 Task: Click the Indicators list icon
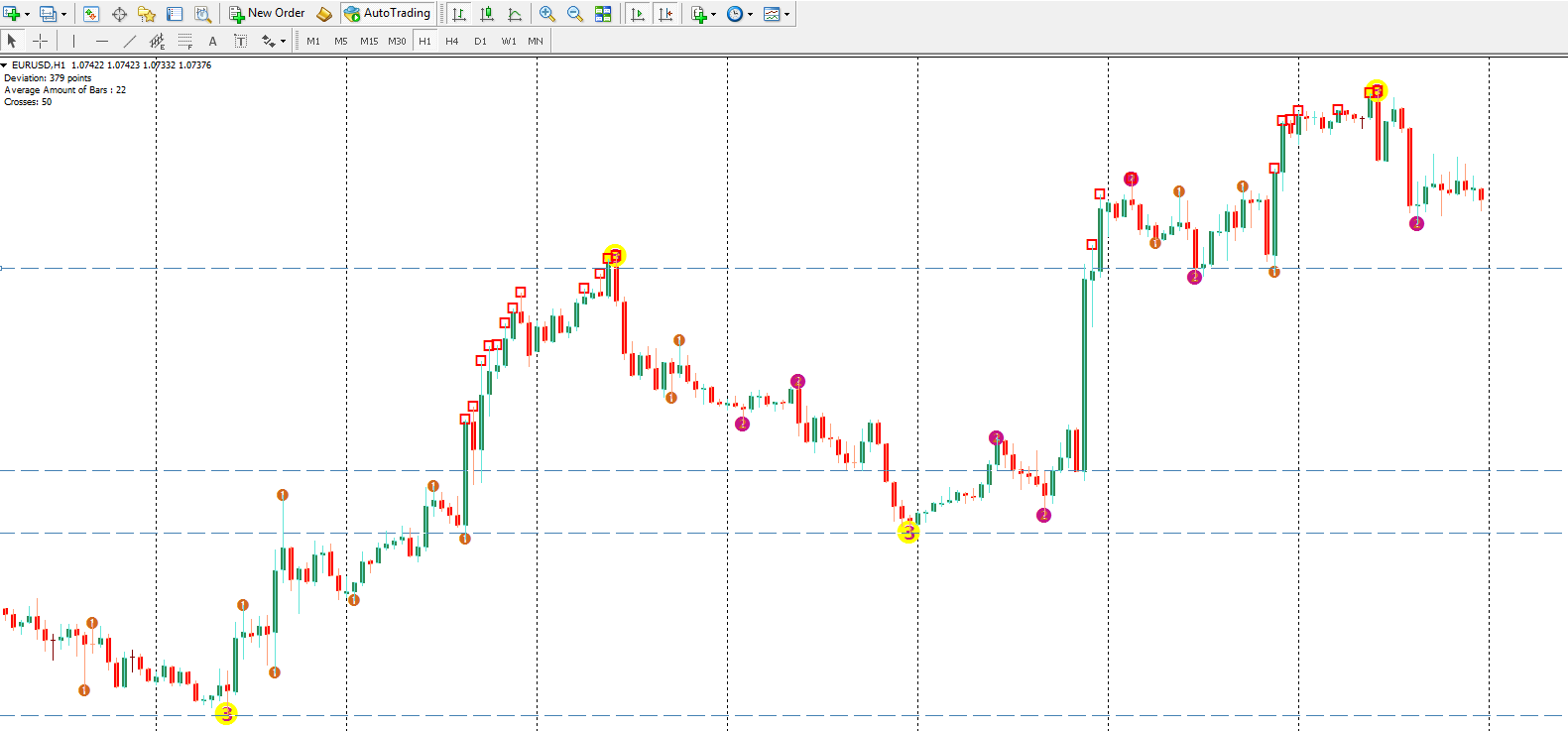pyautogui.click(x=699, y=14)
